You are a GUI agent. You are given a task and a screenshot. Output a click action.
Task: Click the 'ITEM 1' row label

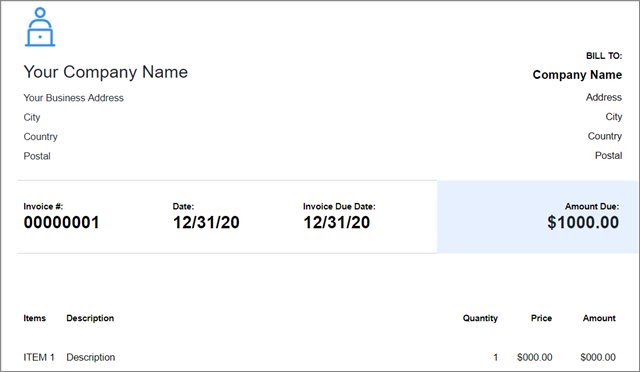point(39,357)
